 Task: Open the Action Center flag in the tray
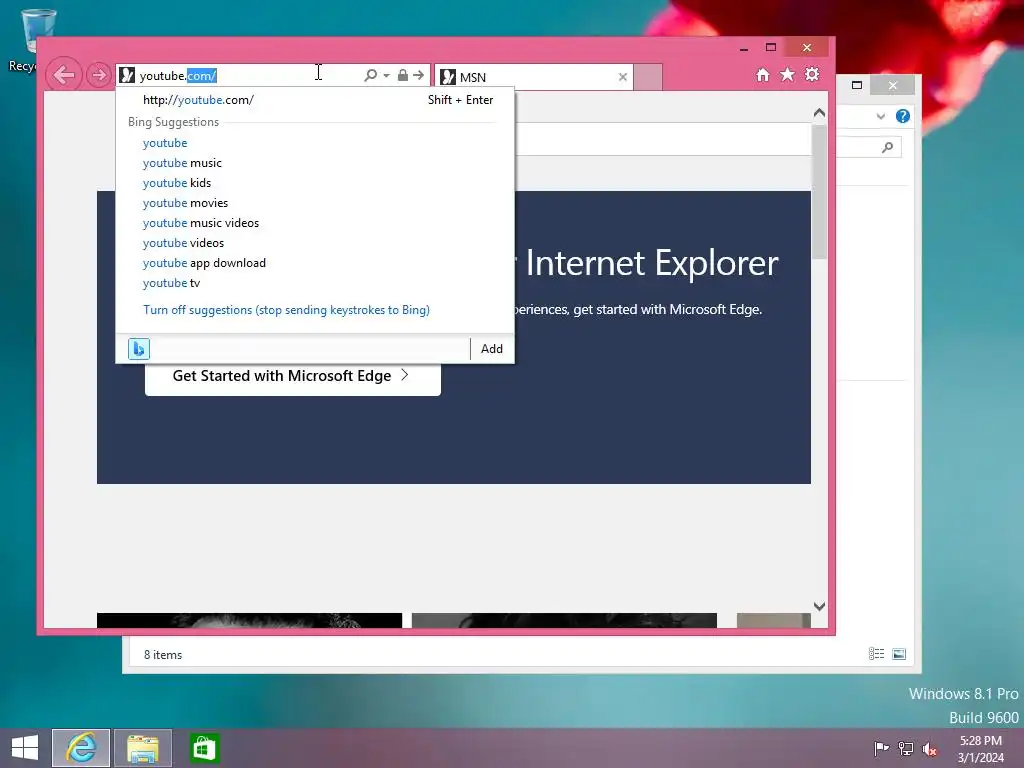(x=881, y=749)
